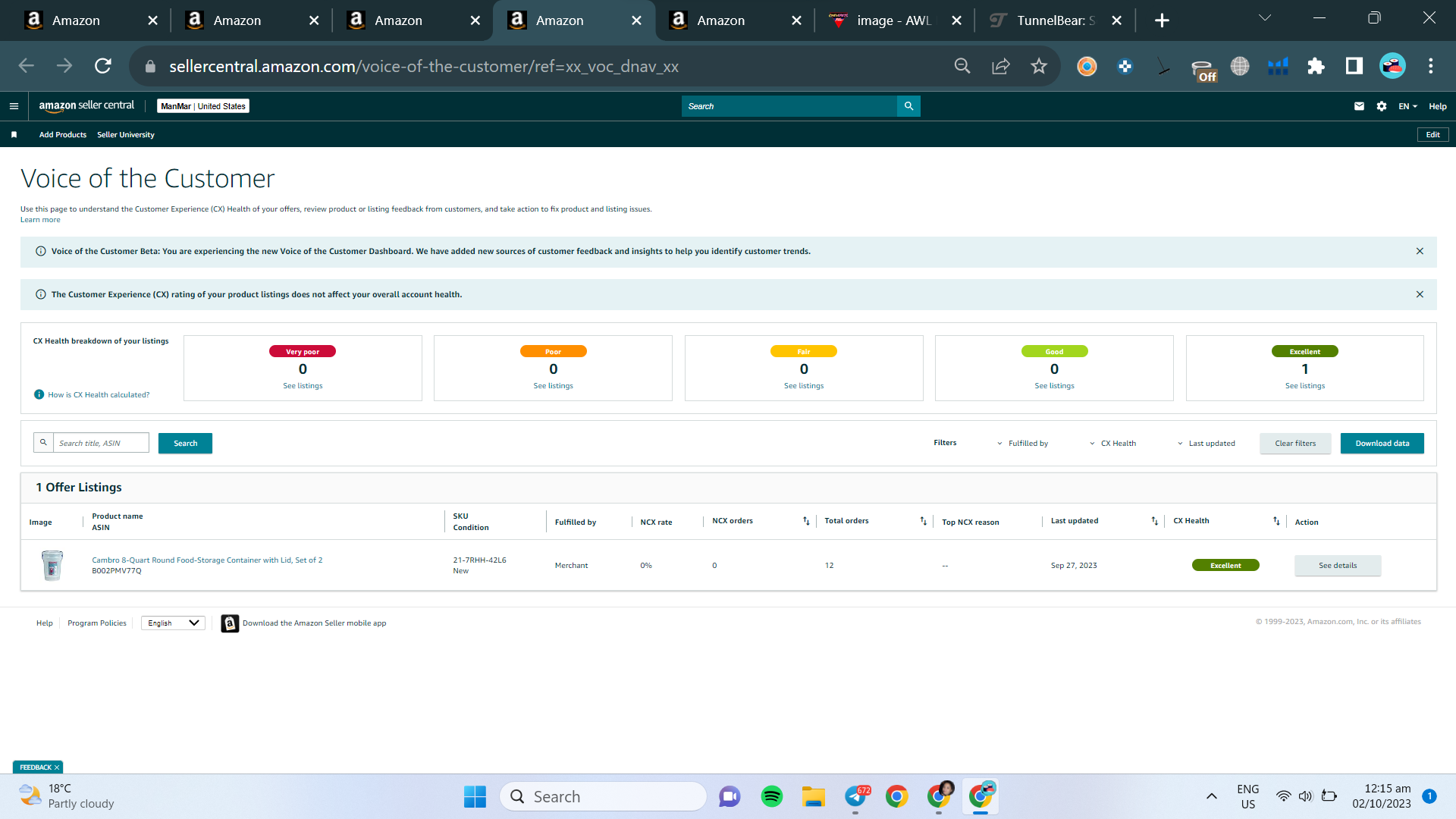Open the Cambro 8-Quart product name link
The width and height of the screenshot is (1456, 819).
coord(207,560)
